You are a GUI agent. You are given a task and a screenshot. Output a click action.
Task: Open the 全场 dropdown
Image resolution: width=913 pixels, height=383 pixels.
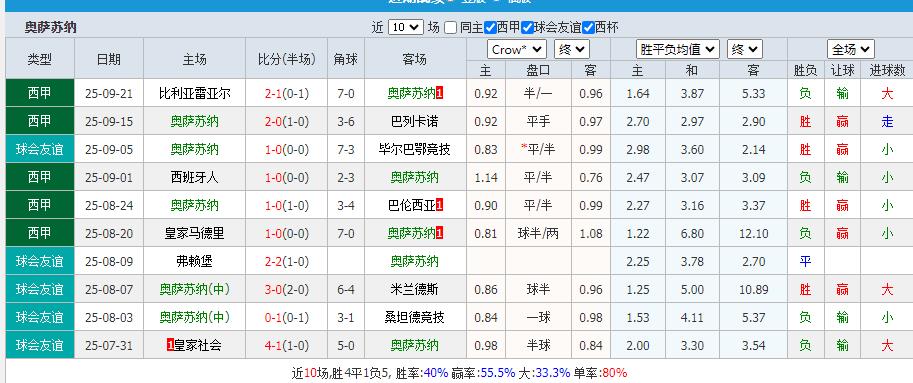point(851,49)
